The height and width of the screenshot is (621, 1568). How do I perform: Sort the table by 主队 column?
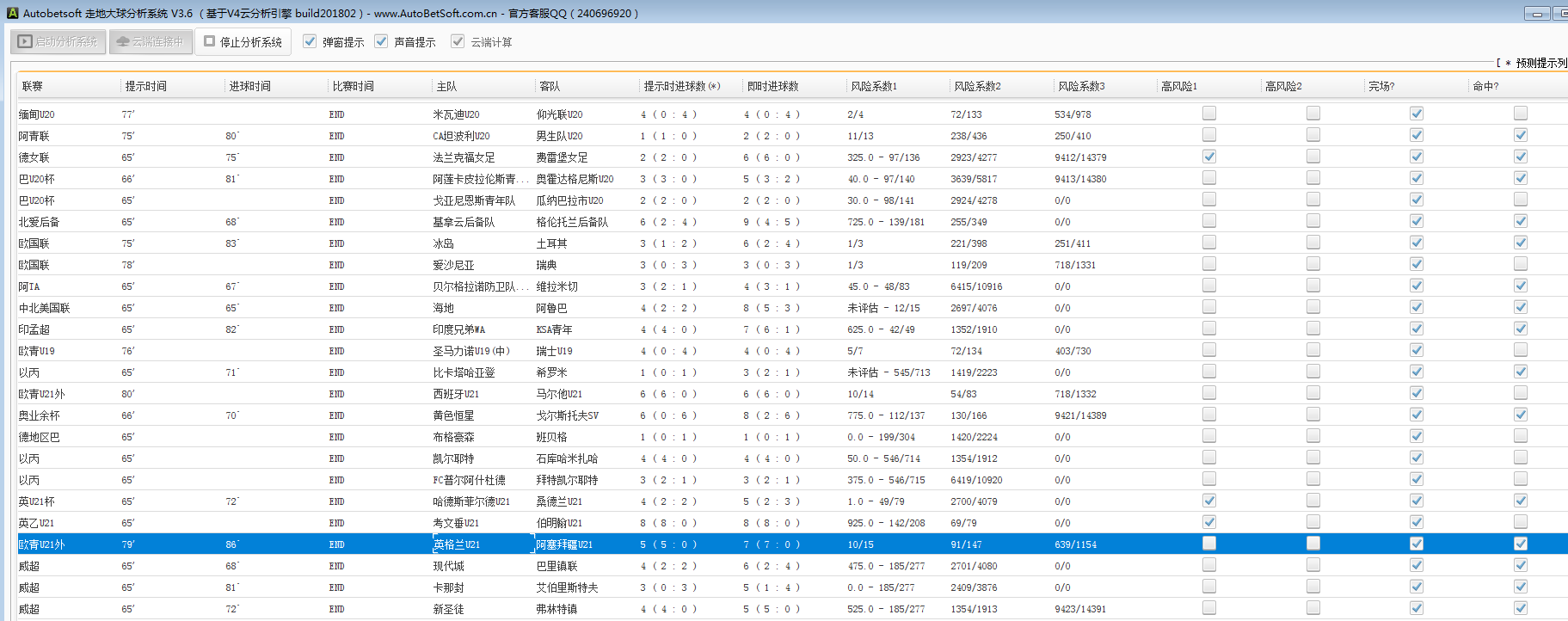[446, 86]
